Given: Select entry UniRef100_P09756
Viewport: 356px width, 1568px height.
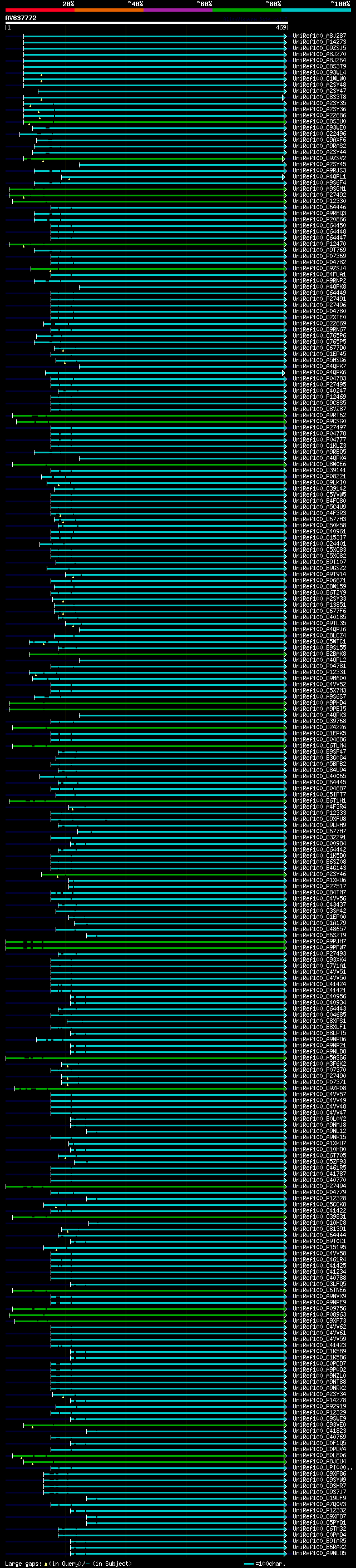Looking at the screenshot, I should point(319,1308).
